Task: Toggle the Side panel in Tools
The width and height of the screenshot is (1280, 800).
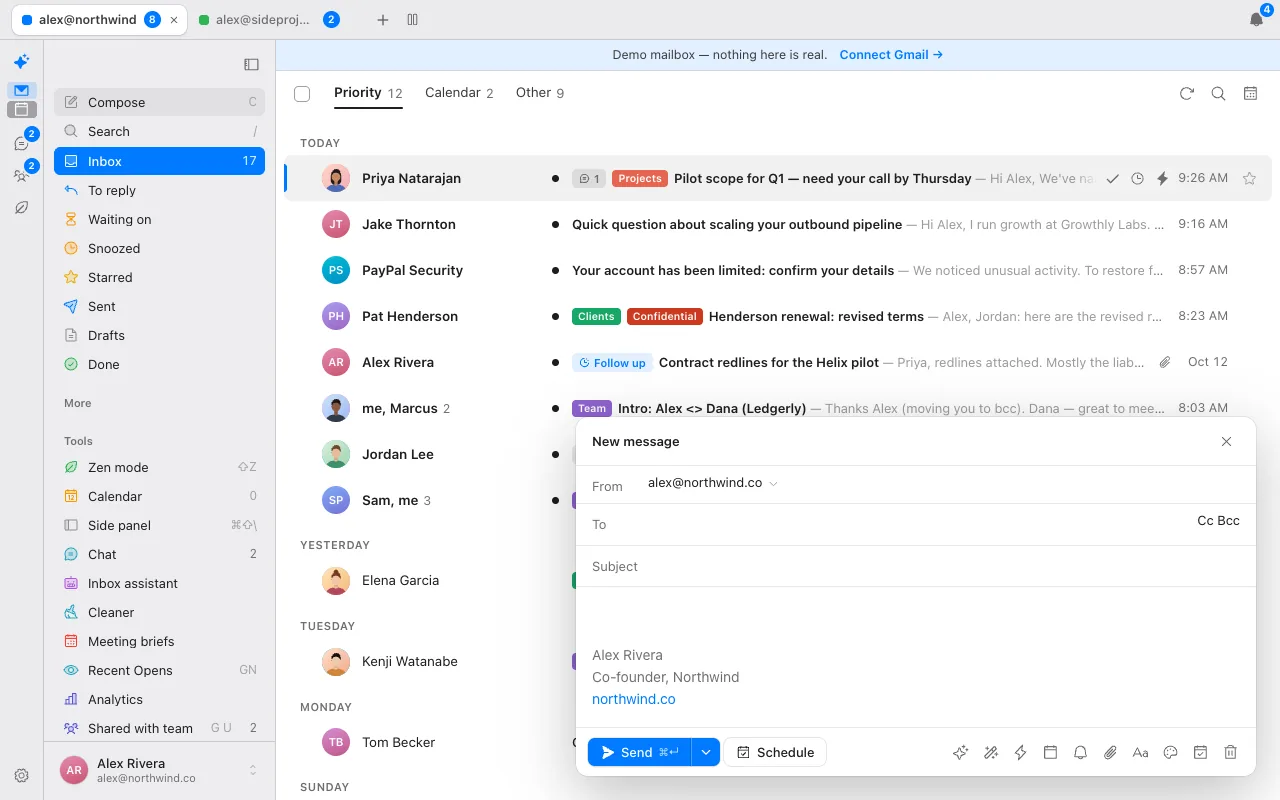Action: pos(160,525)
